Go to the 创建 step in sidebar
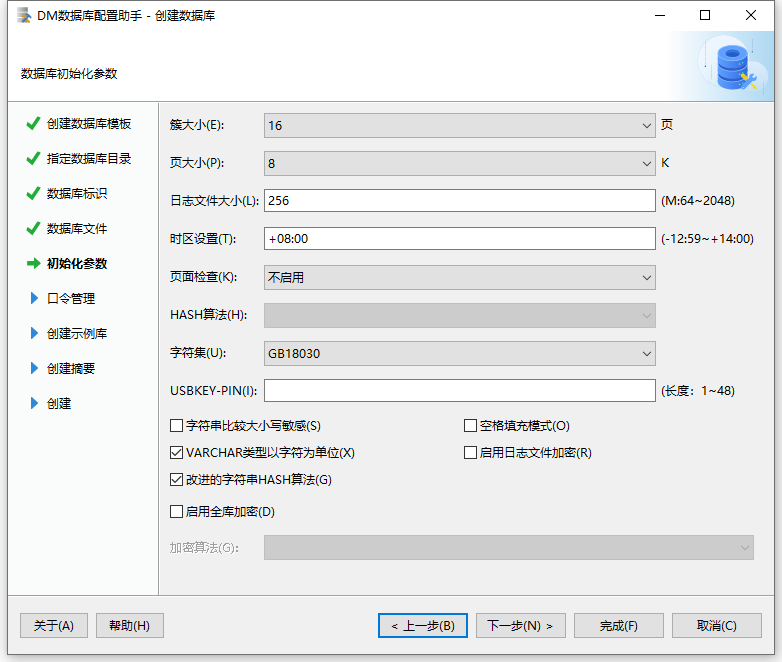 (59, 404)
